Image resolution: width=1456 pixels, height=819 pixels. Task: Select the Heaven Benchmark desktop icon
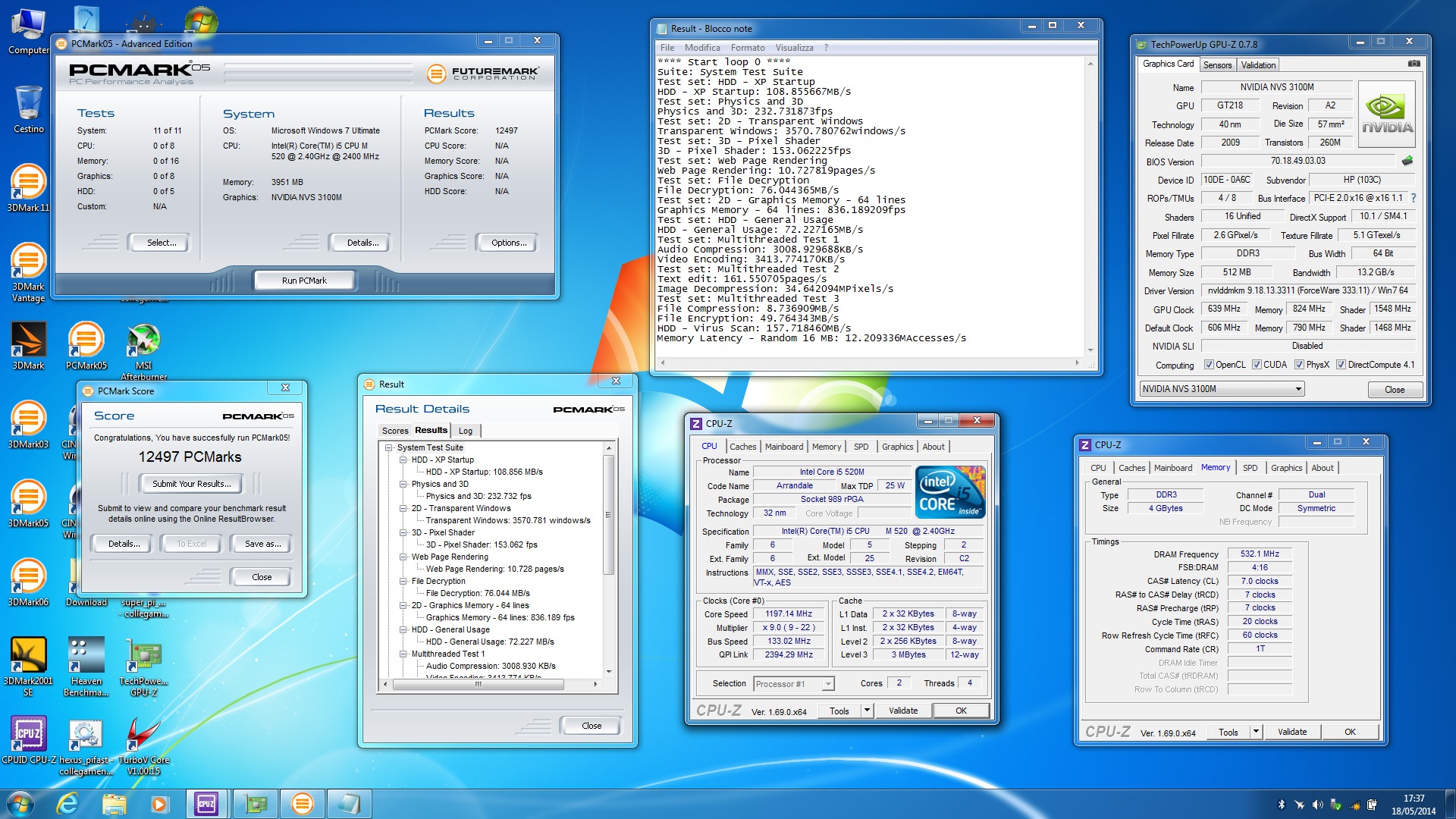[x=86, y=667]
